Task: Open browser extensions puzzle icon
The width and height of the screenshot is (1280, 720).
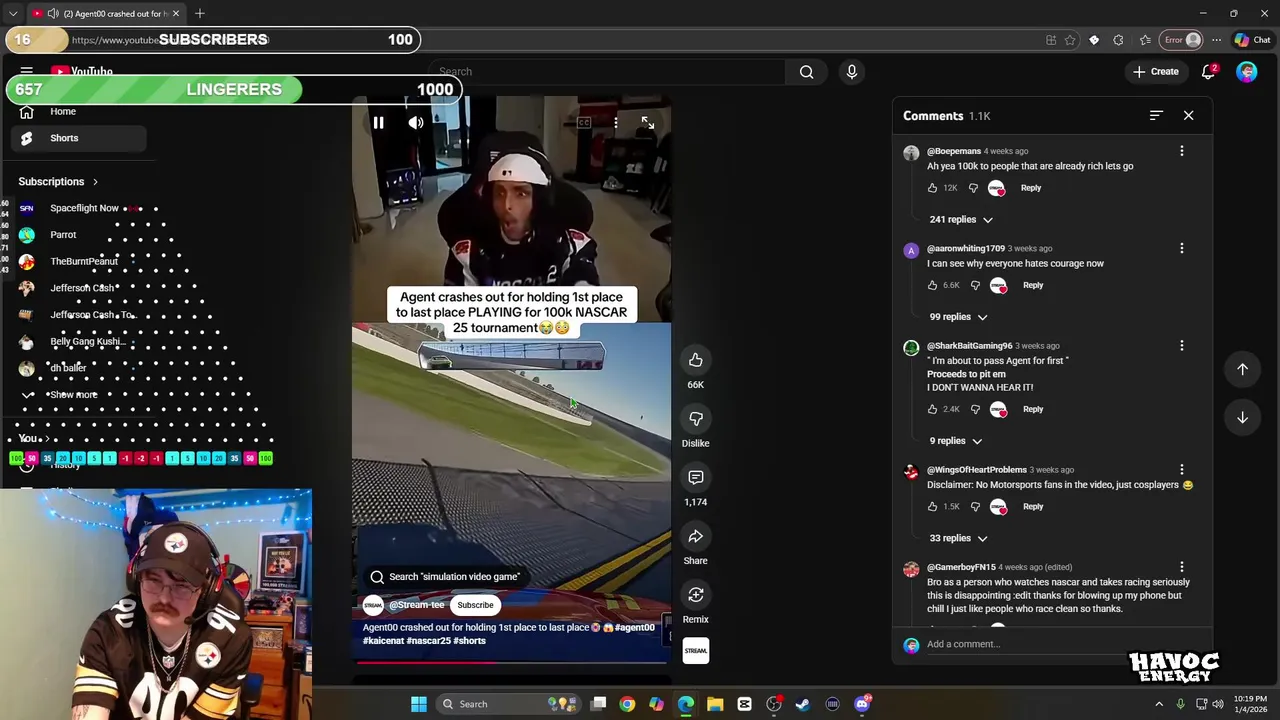Action: [x=1119, y=40]
